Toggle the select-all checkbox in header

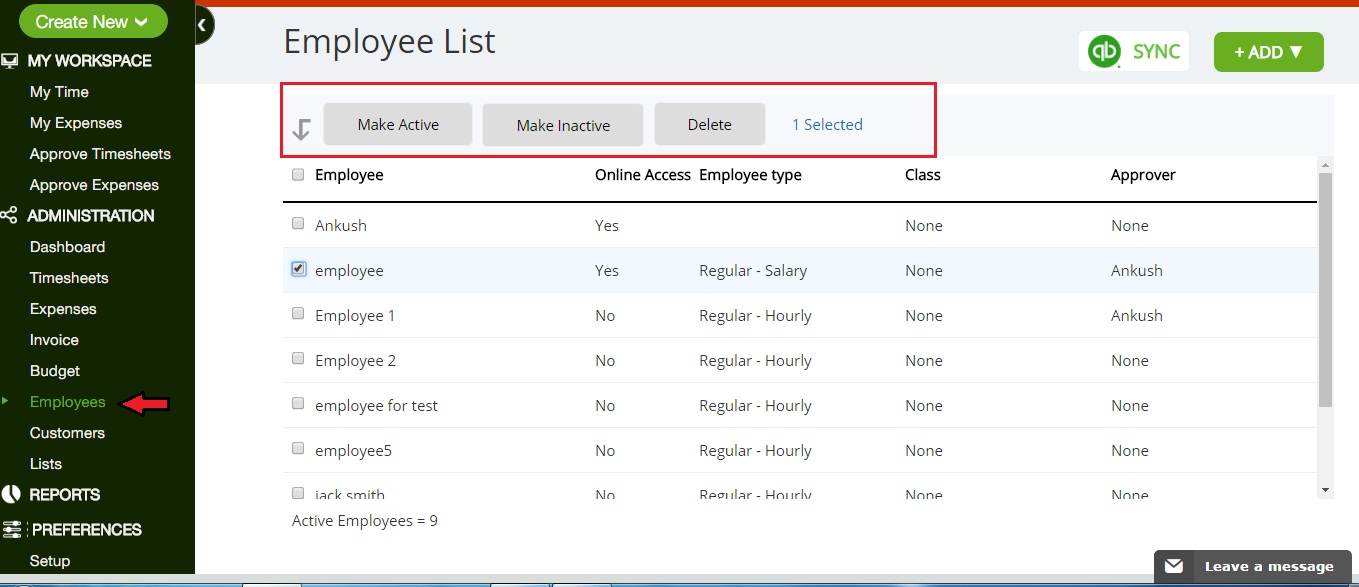[298, 175]
